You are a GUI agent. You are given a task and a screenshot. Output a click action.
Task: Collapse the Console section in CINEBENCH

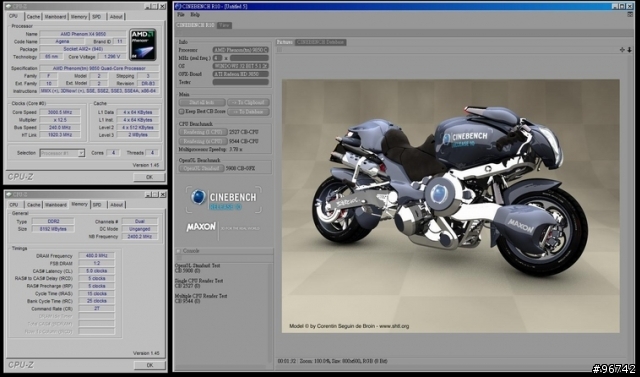(179, 251)
